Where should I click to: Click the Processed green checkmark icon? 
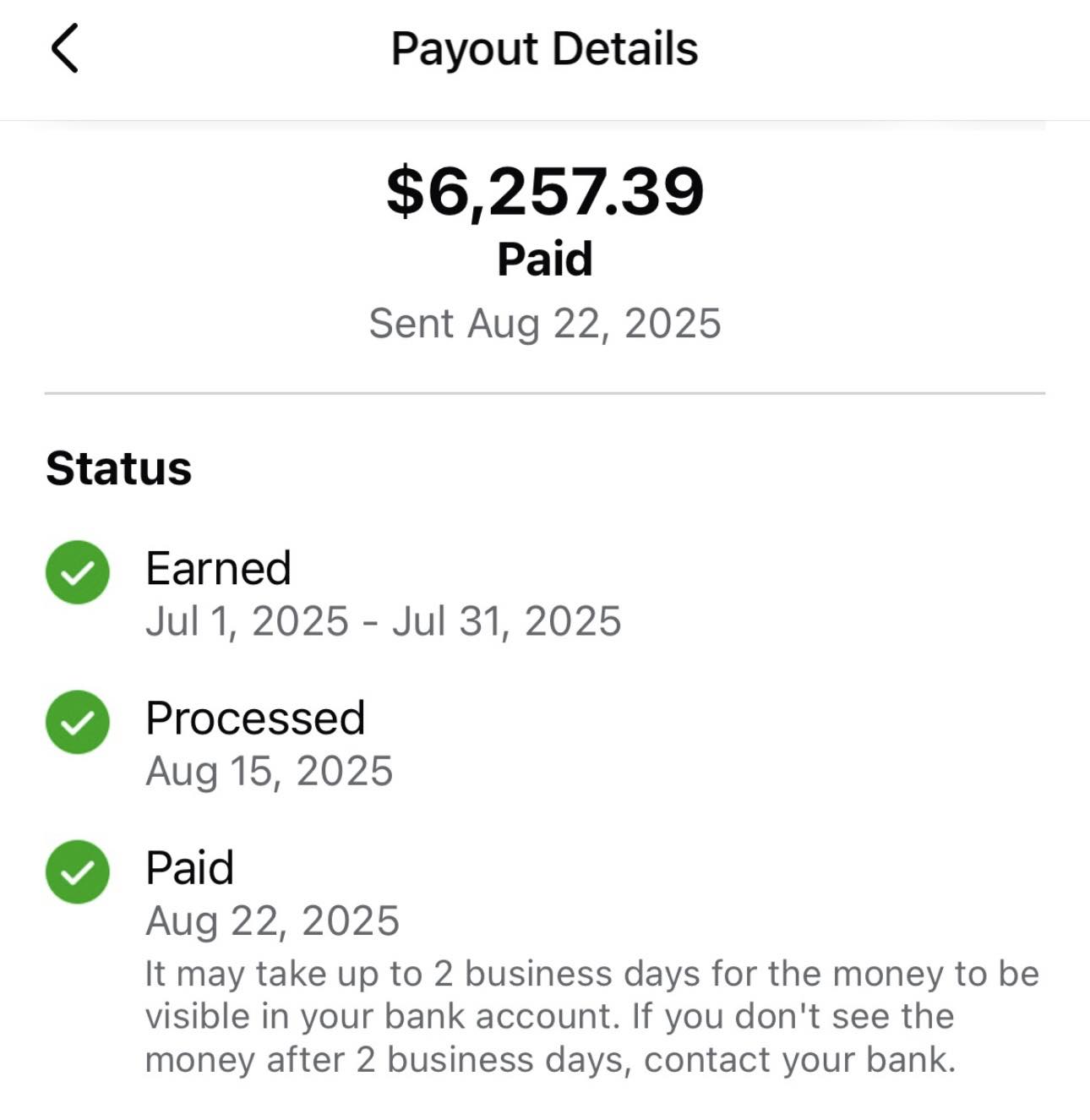(77, 722)
